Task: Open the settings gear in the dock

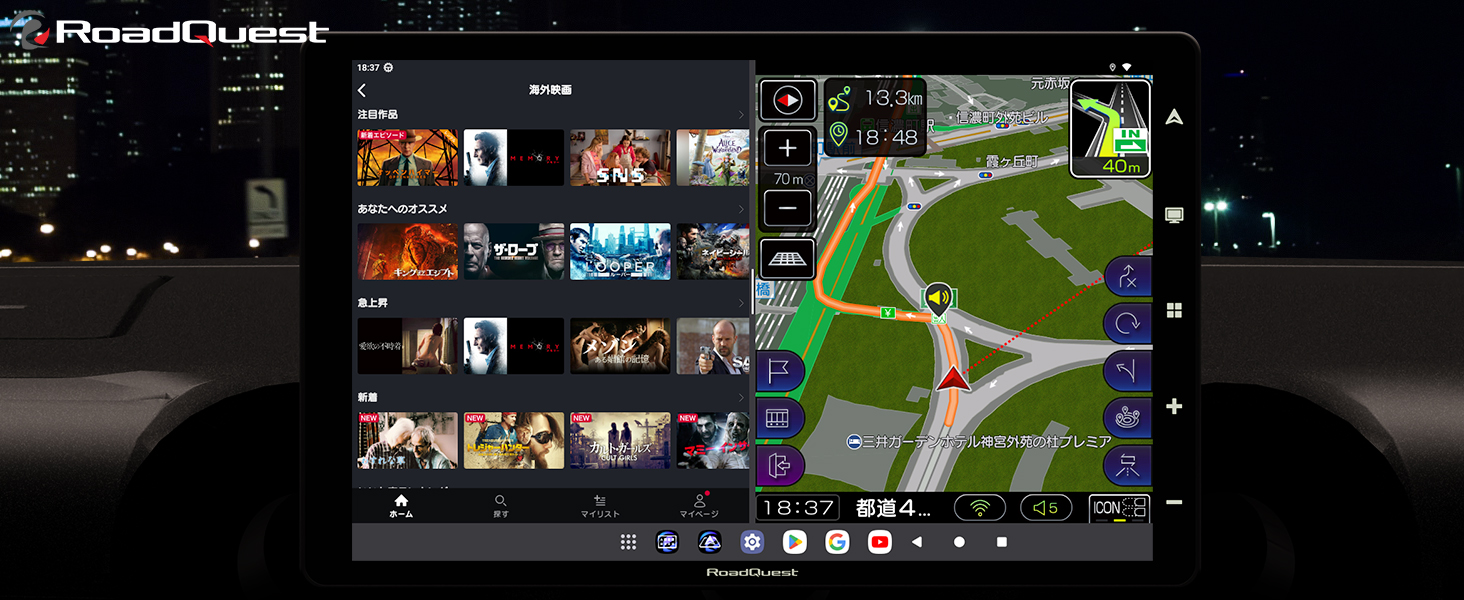Action: pyautogui.click(x=752, y=542)
